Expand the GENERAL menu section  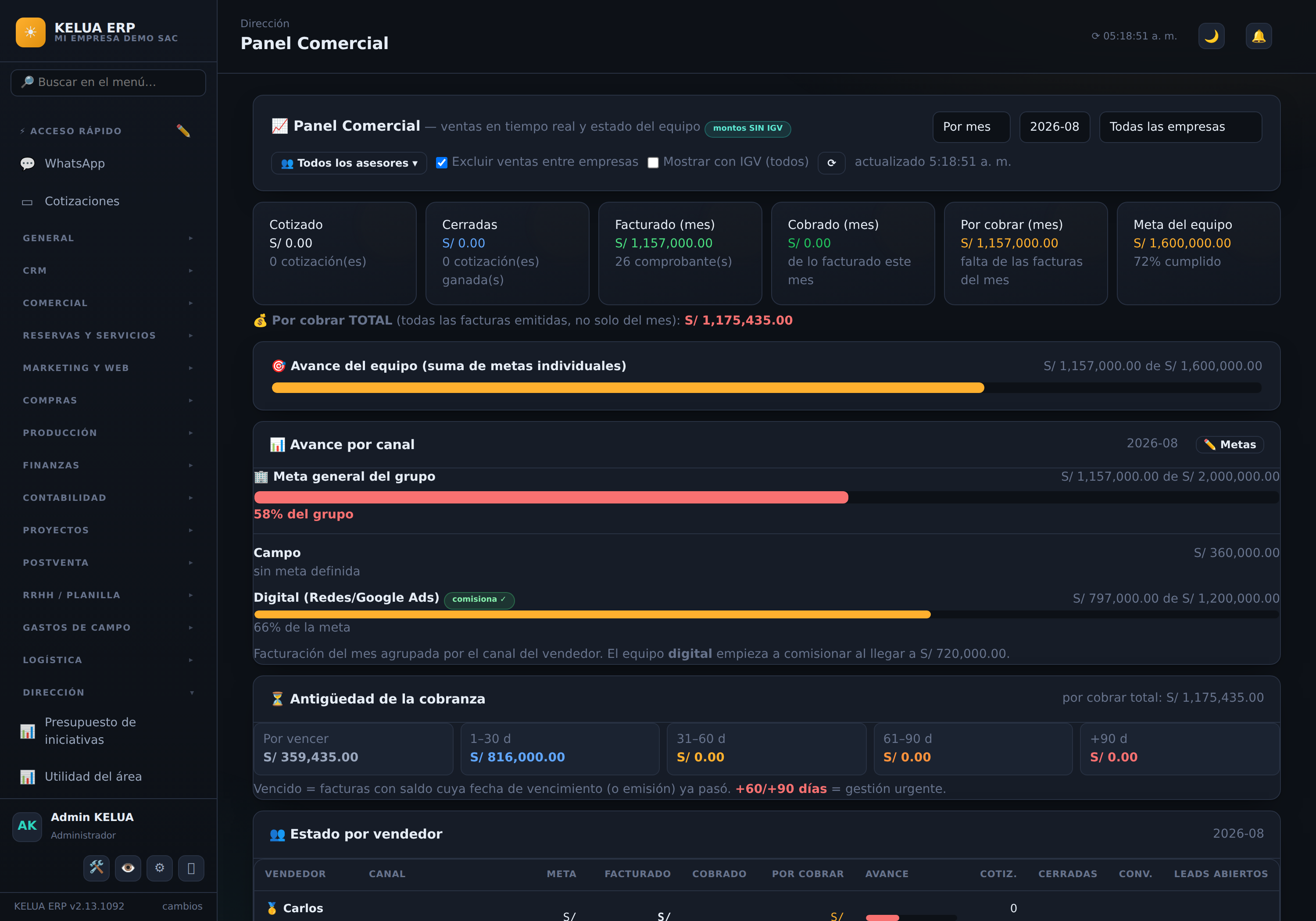108,238
